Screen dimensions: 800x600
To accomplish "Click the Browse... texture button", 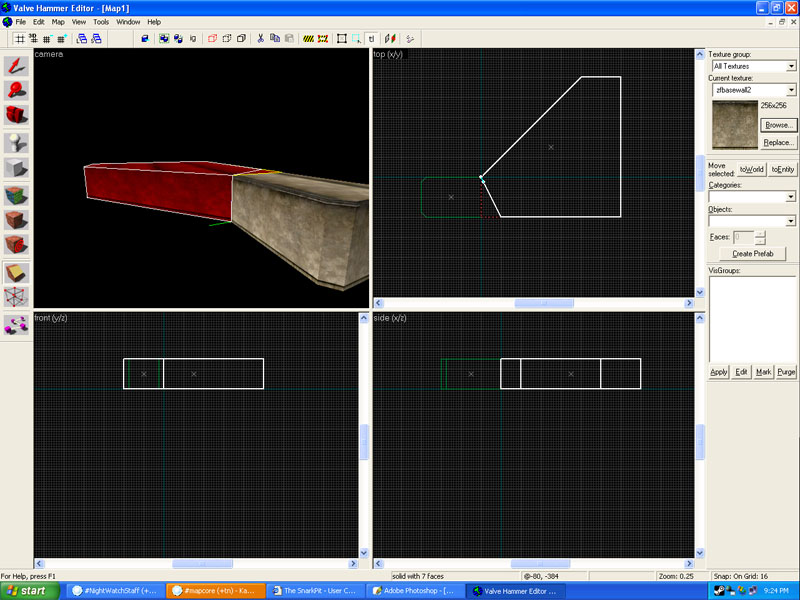I will pos(778,125).
